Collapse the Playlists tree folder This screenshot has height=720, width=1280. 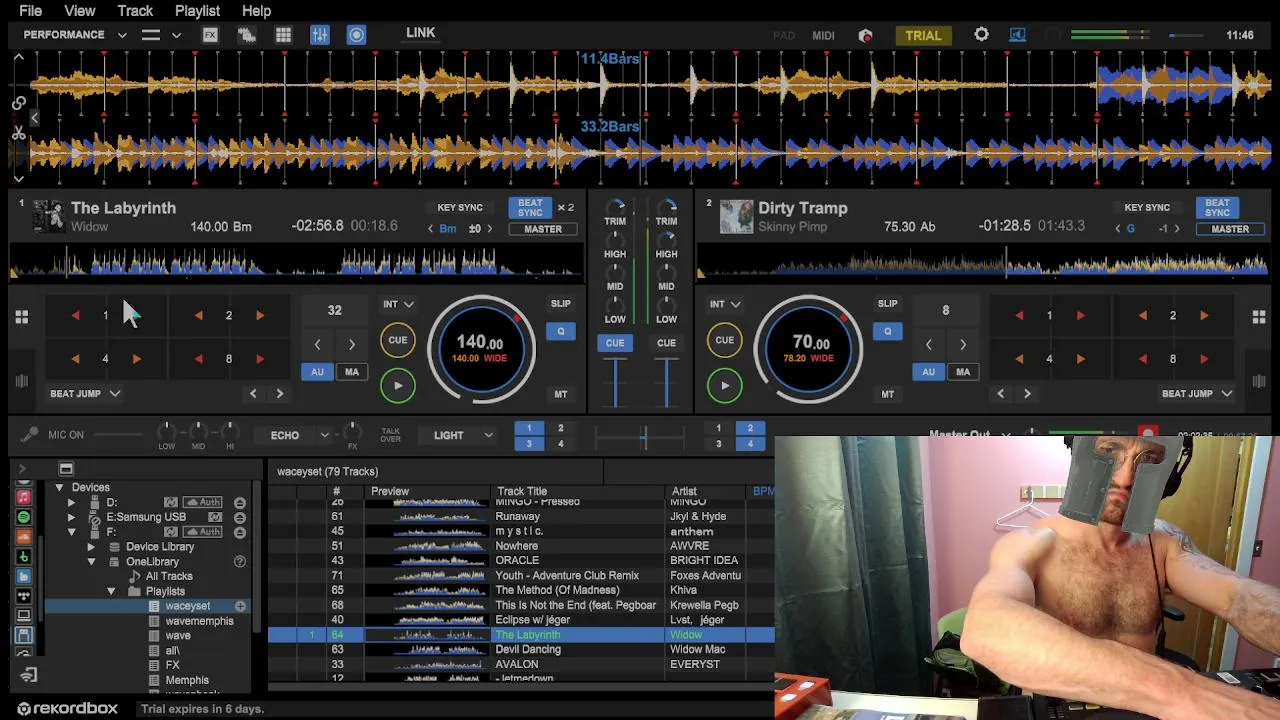111,591
